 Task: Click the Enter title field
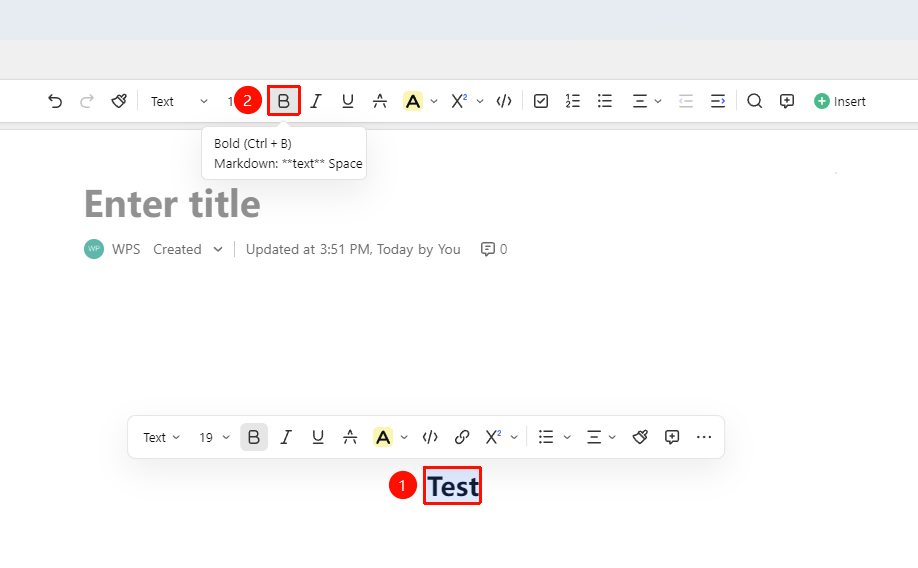172,204
